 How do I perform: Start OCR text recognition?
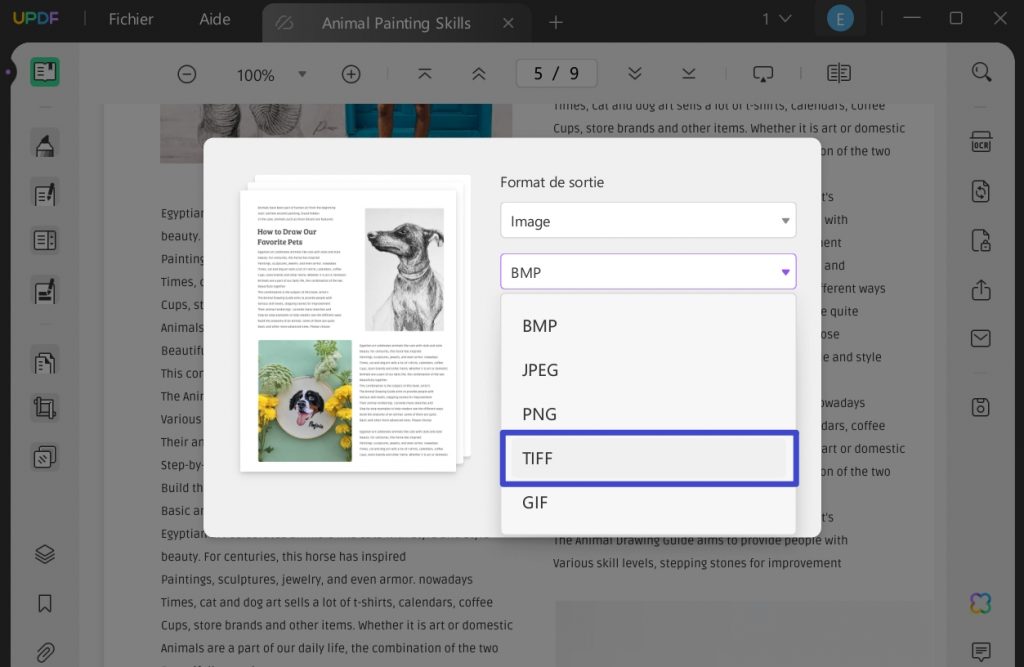click(980, 142)
